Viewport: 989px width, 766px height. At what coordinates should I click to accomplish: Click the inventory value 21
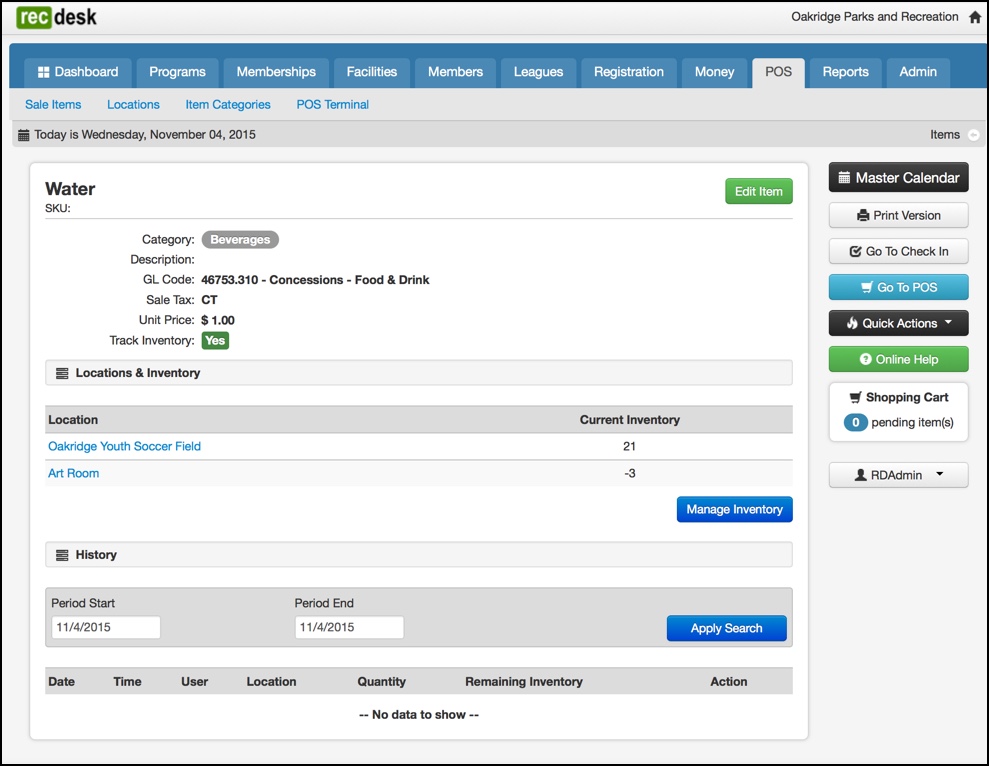(629, 446)
